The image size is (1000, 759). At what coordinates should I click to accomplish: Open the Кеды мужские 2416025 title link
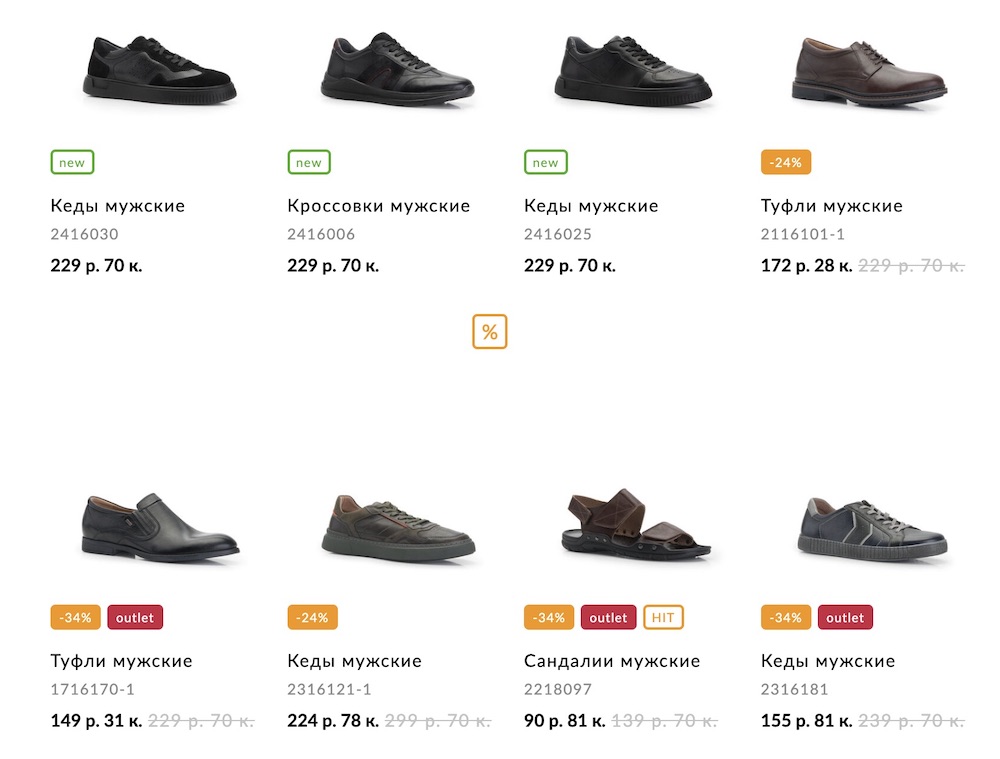click(x=591, y=206)
